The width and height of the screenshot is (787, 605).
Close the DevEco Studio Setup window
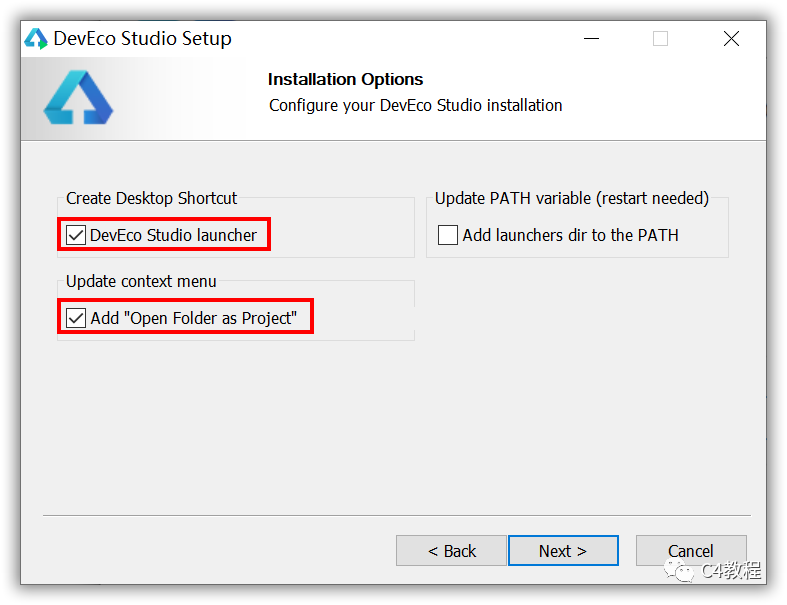[731, 39]
